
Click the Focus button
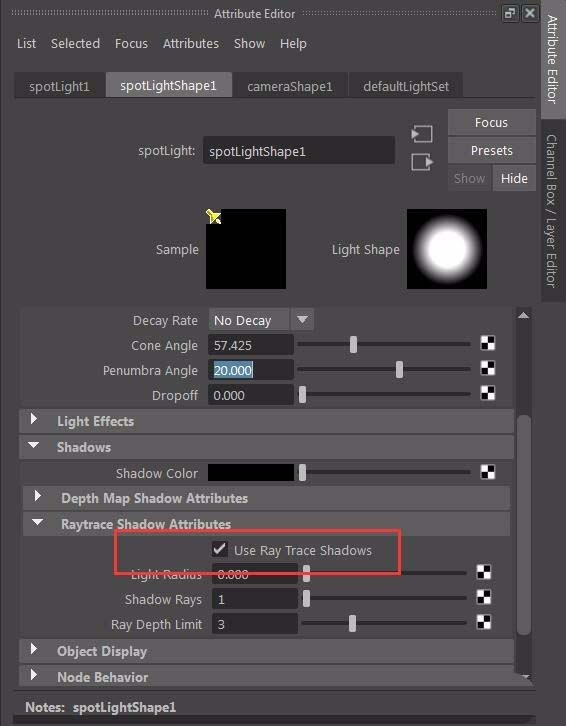pos(491,122)
